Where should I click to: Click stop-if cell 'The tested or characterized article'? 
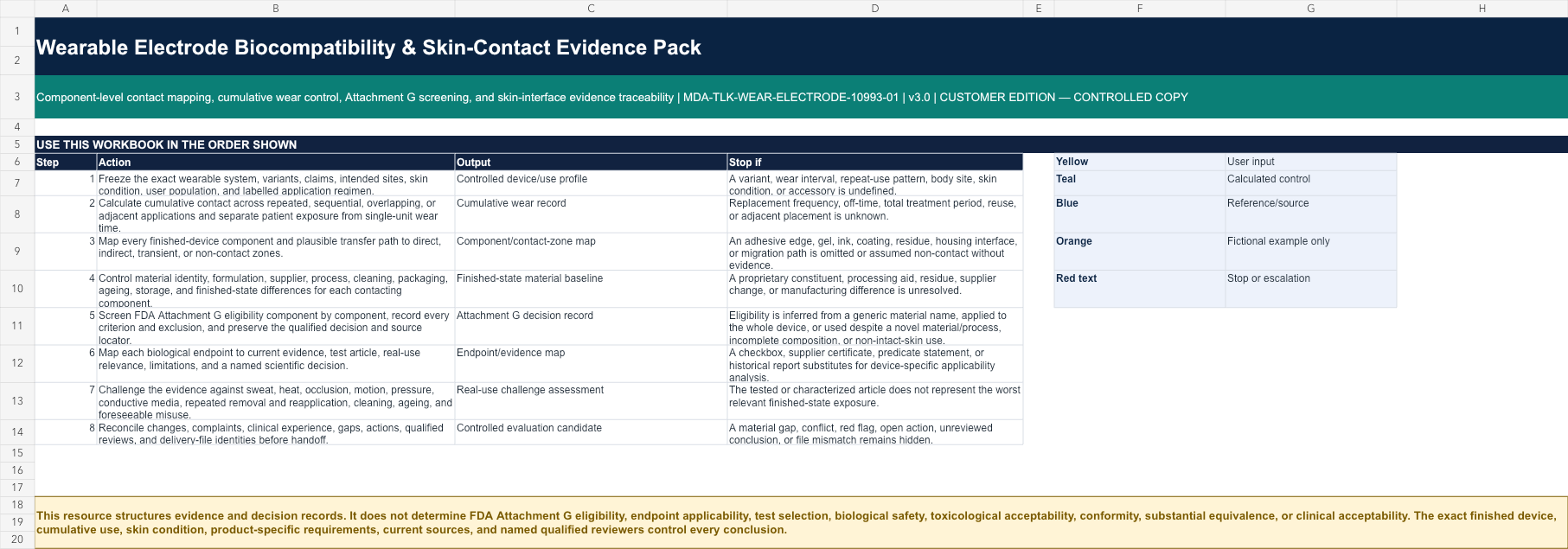point(875,401)
